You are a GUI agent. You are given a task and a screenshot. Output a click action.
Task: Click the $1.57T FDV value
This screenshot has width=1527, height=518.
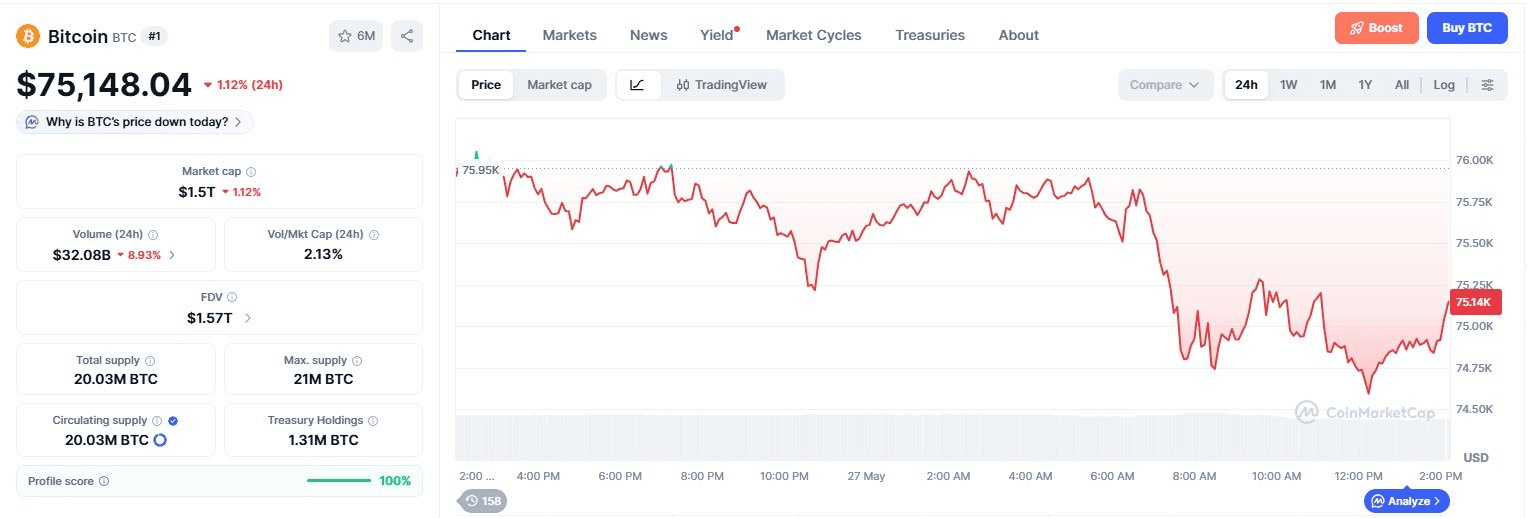[x=209, y=318]
